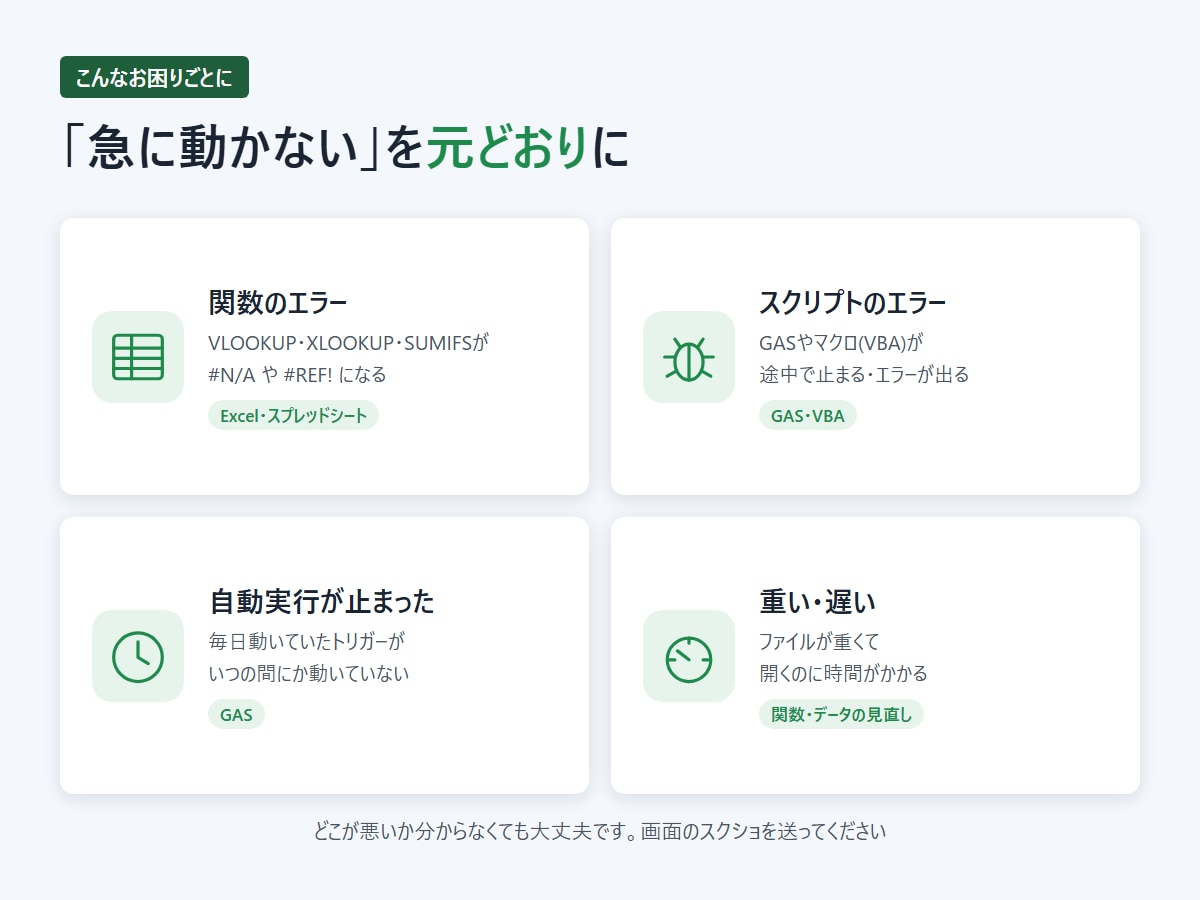Click the text #N/A や #REF! になる

point(297,375)
